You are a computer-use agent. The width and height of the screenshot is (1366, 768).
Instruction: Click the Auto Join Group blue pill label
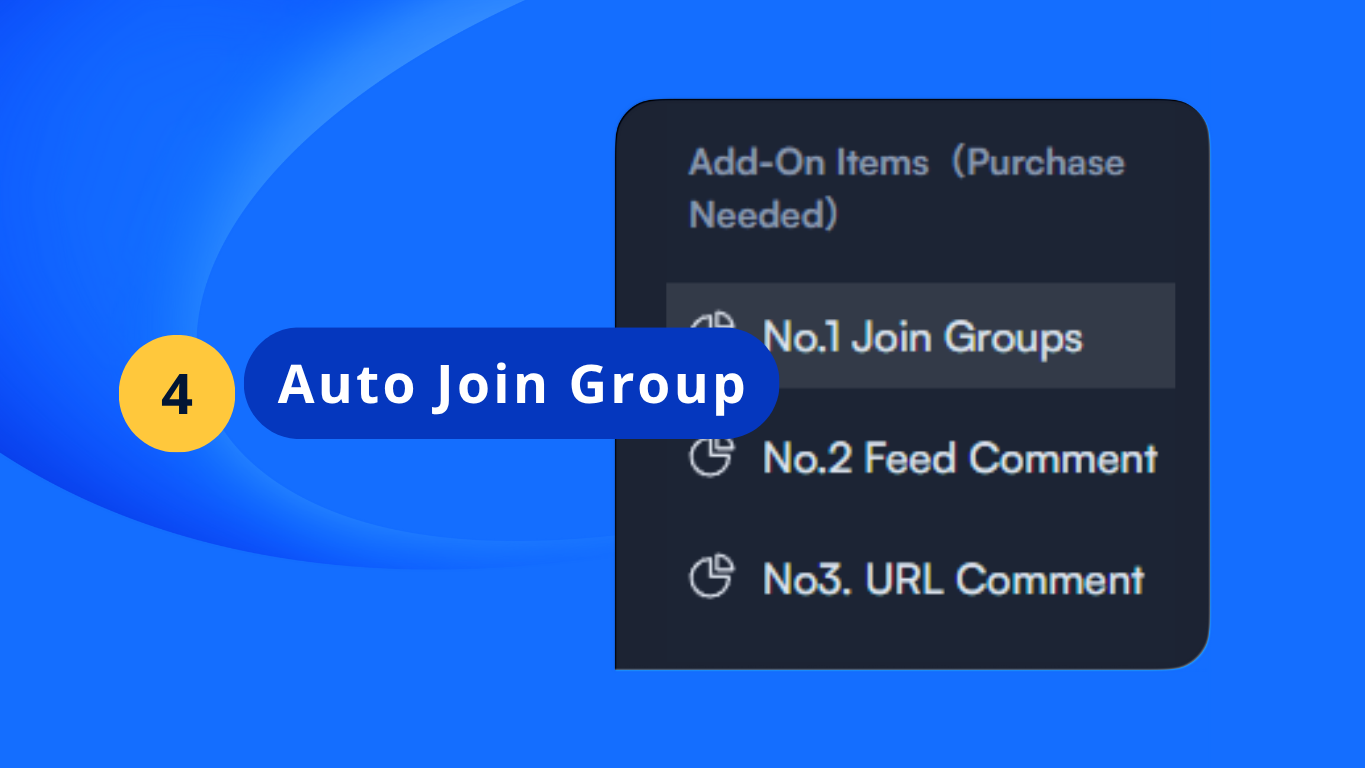point(511,384)
